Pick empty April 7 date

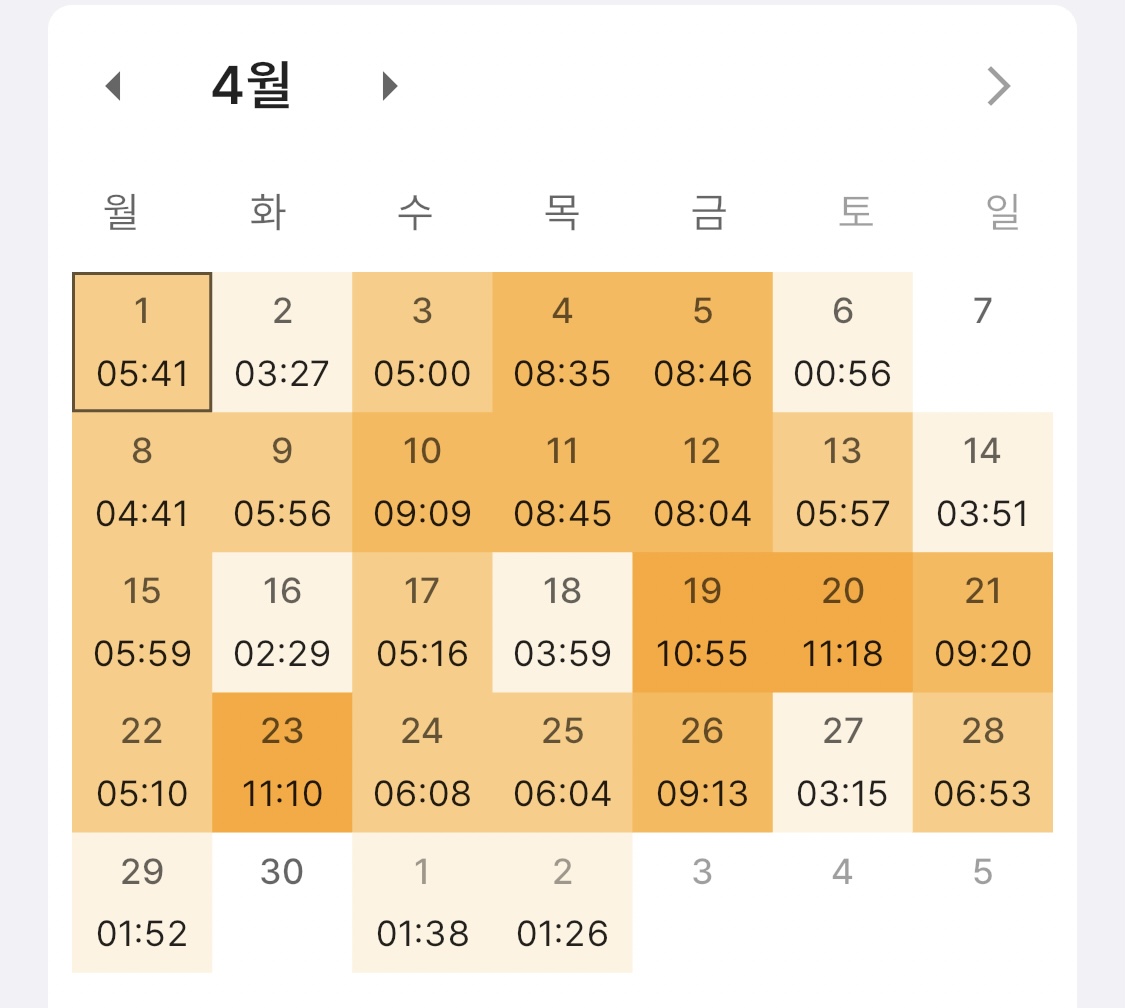click(982, 342)
